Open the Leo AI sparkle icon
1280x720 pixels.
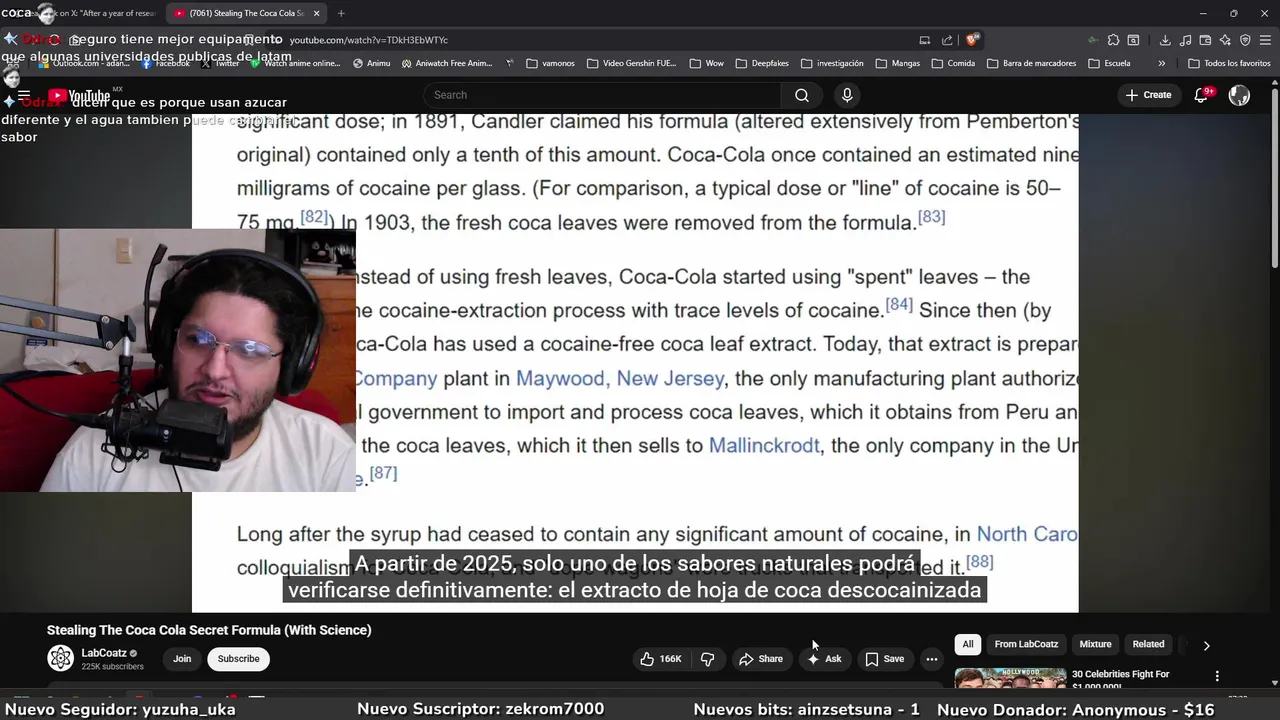click(x=1225, y=40)
